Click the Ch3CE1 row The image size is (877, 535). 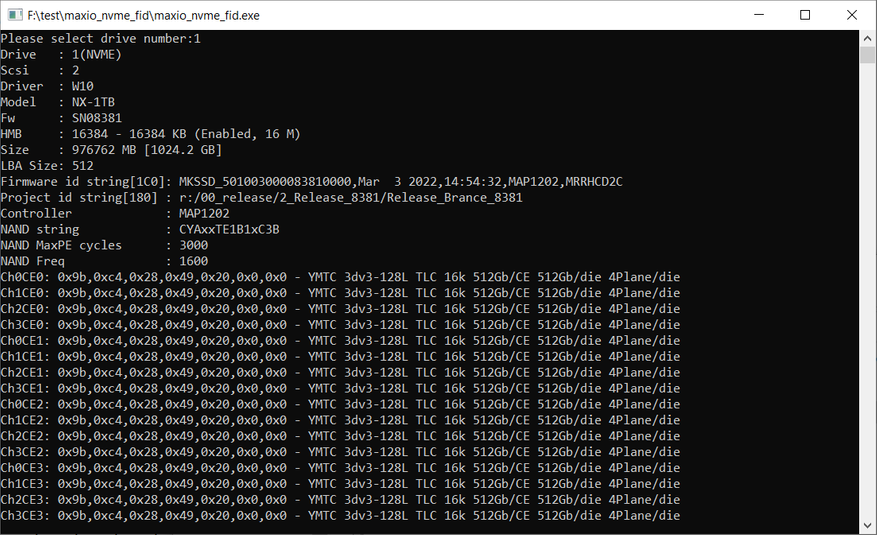tap(341, 389)
